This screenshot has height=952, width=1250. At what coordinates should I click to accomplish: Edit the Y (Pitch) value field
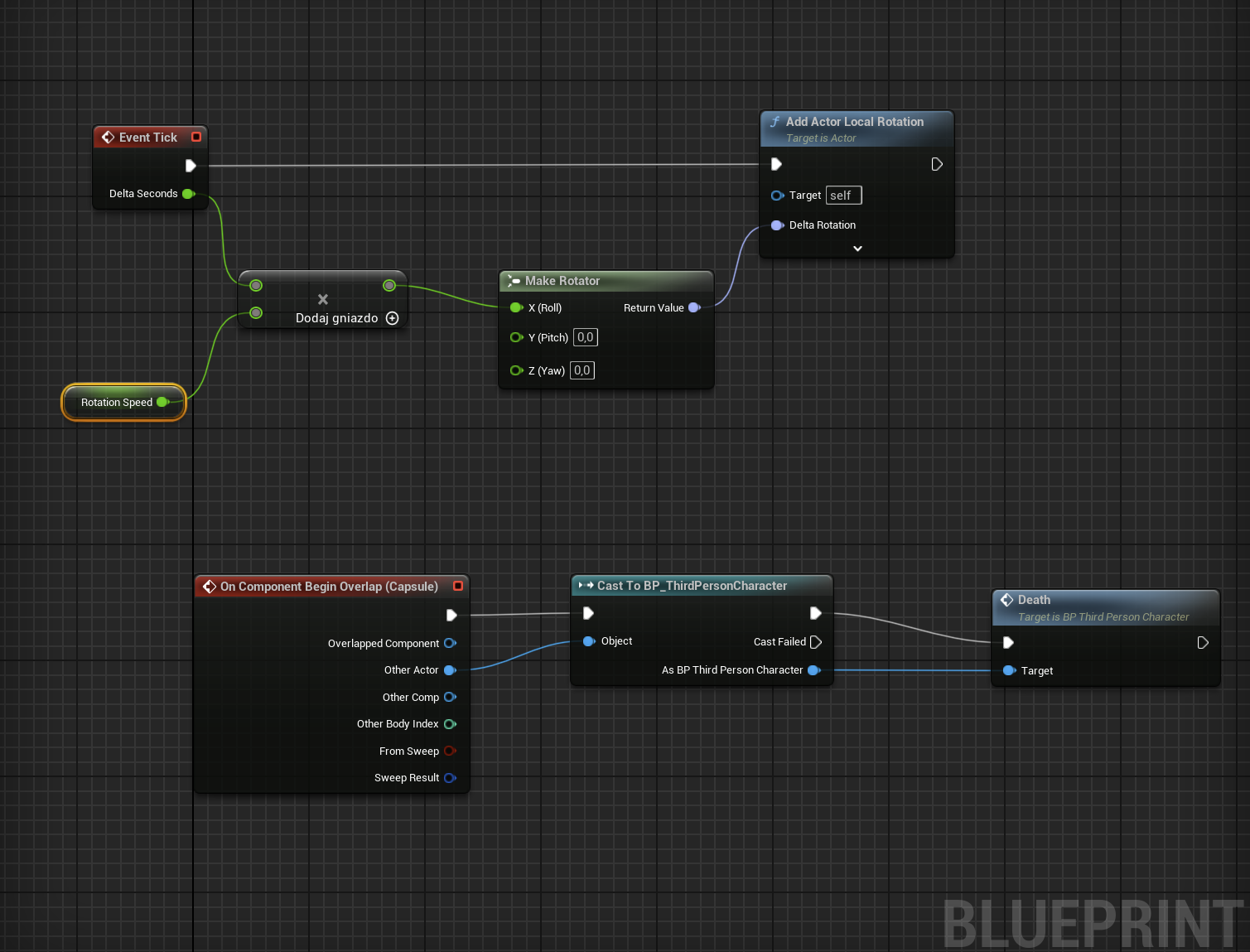[586, 338]
